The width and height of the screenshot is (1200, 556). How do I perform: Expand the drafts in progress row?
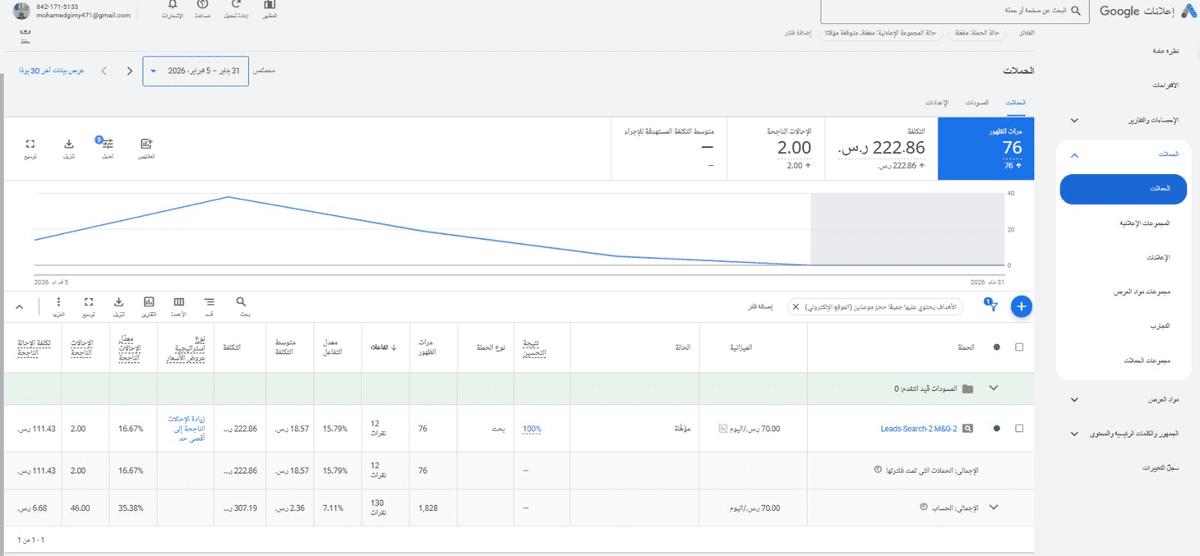coord(993,388)
